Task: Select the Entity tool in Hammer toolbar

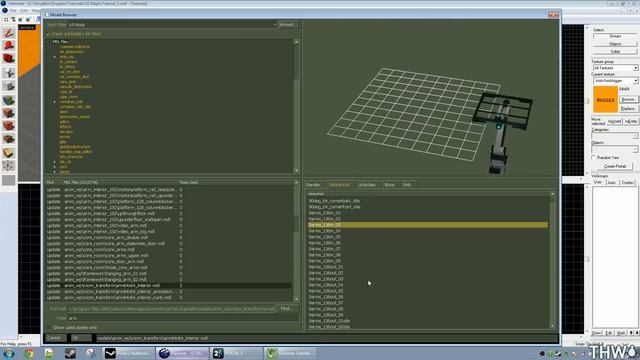Action: (9, 73)
